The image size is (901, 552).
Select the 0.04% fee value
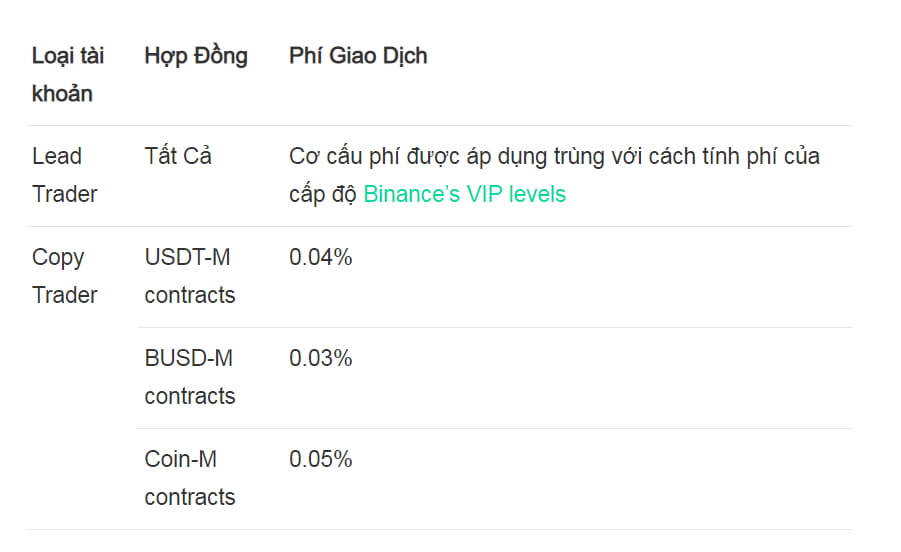point(321,257)
